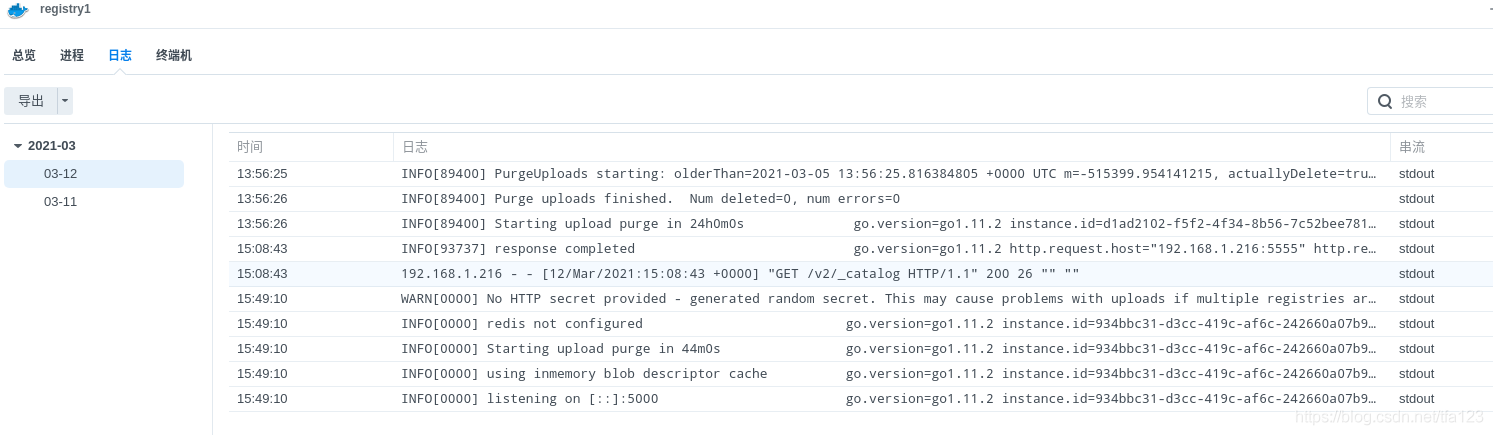Collapse the 2021-03 tree arrow
This screenshot has width=1493, height=435.
click(18, 146)
